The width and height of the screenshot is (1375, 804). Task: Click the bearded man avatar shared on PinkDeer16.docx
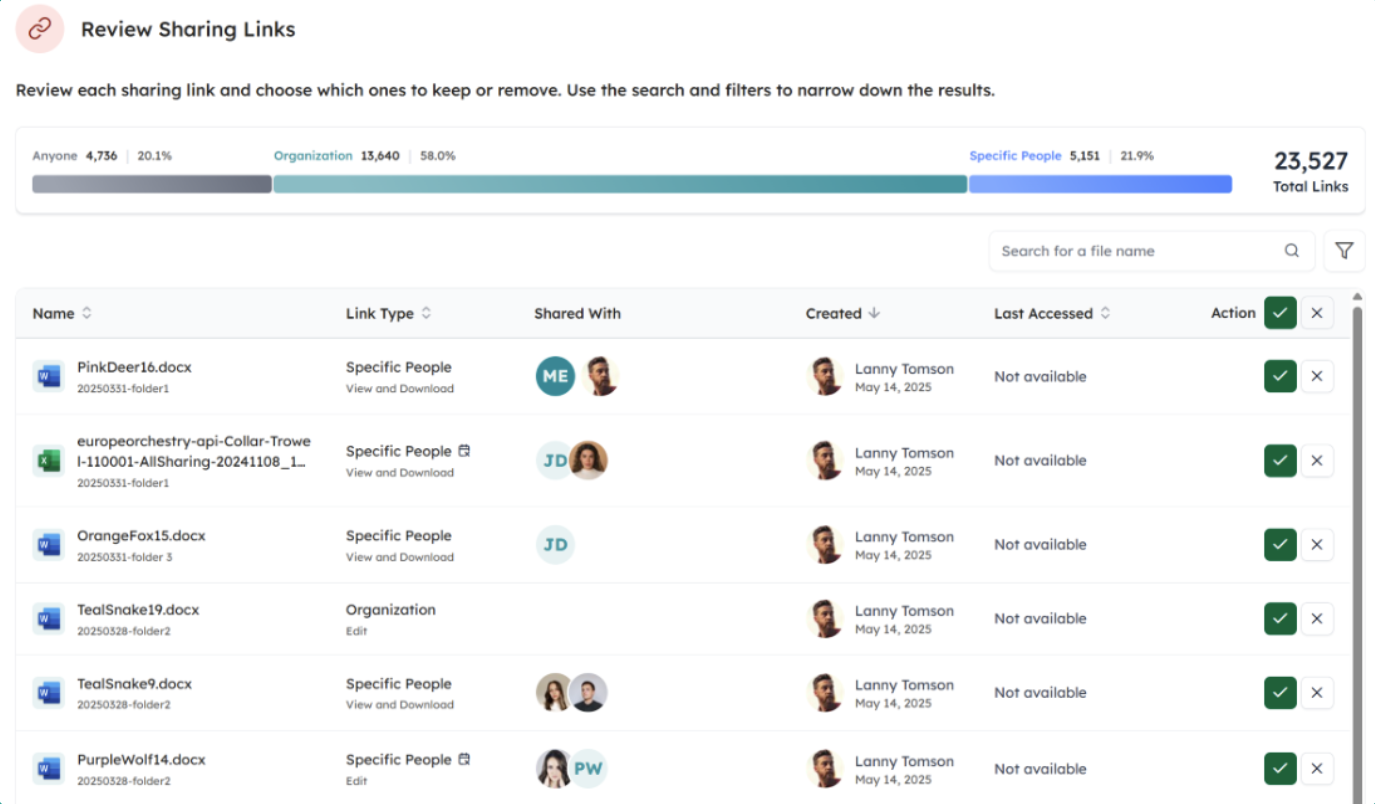point(600,377)
